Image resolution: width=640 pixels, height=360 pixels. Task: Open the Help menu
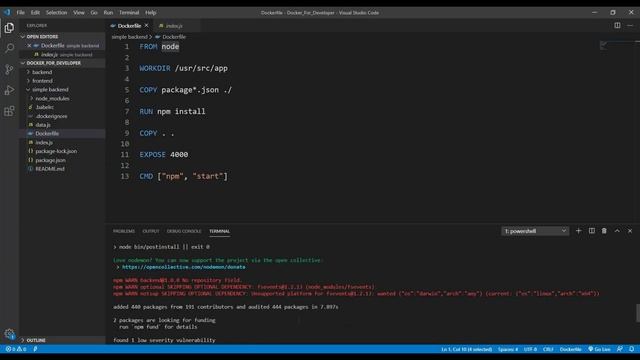pyautogui.click(x=151, y=12)
